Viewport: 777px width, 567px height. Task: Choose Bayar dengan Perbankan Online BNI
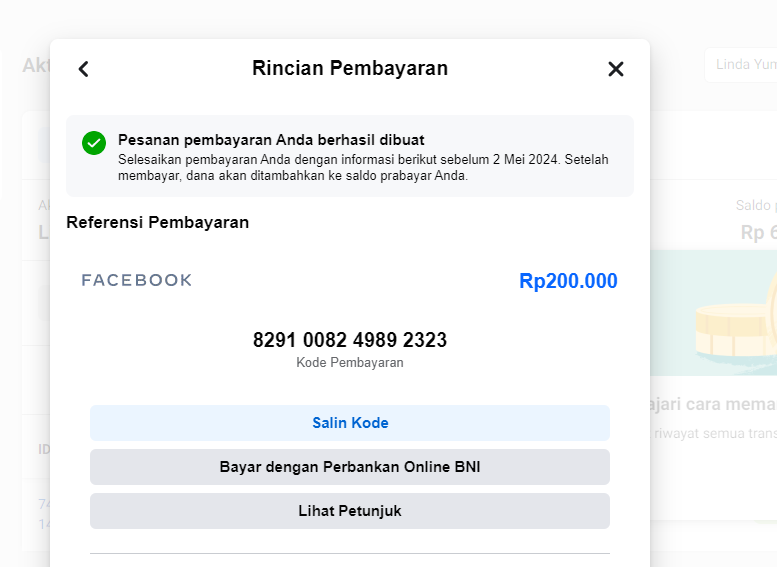coord(350,467)
